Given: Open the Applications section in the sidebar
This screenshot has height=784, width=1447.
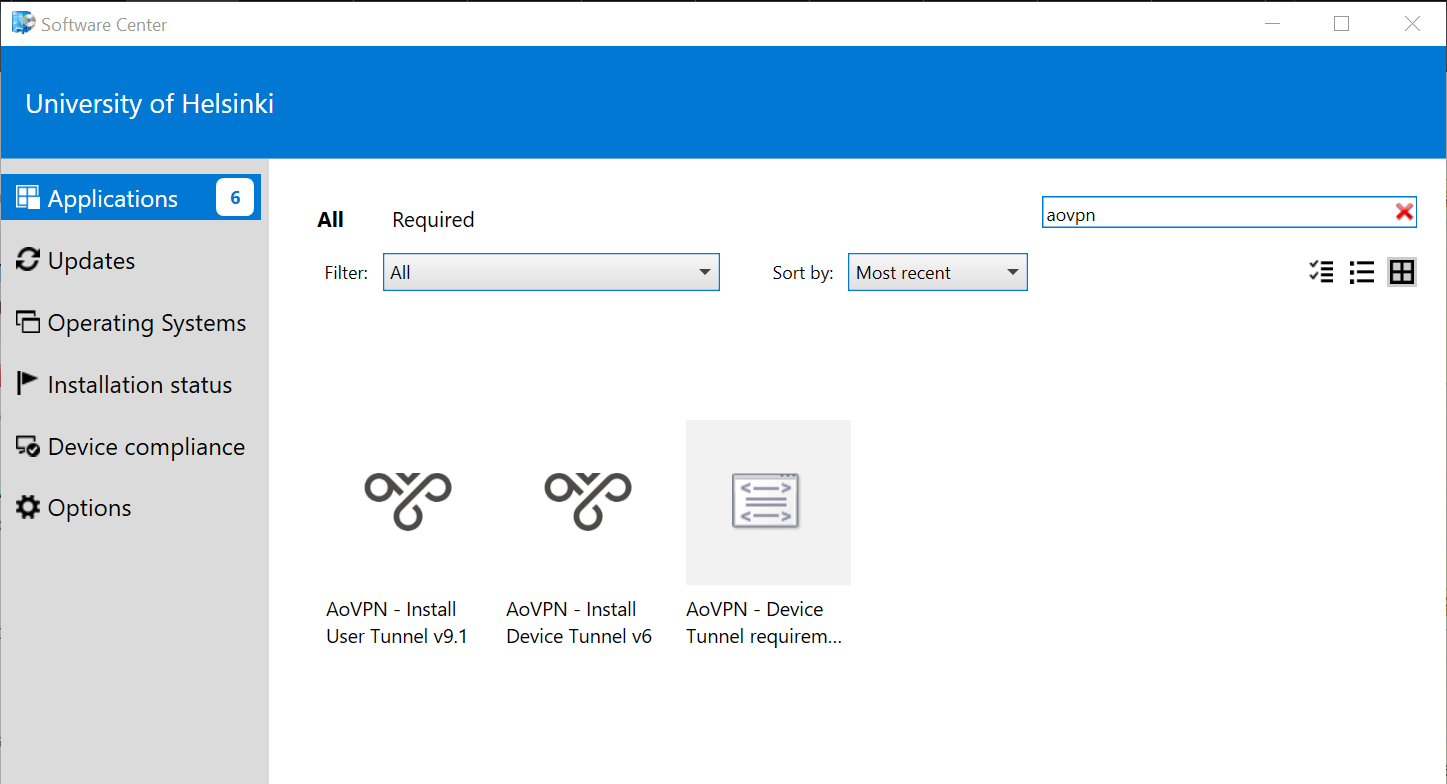Looking at the screenshot, I should [x=131, y=198].
